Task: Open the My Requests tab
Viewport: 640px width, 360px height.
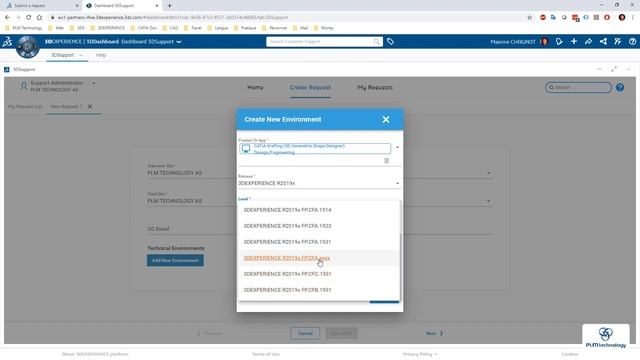Action: coord(375,87)
